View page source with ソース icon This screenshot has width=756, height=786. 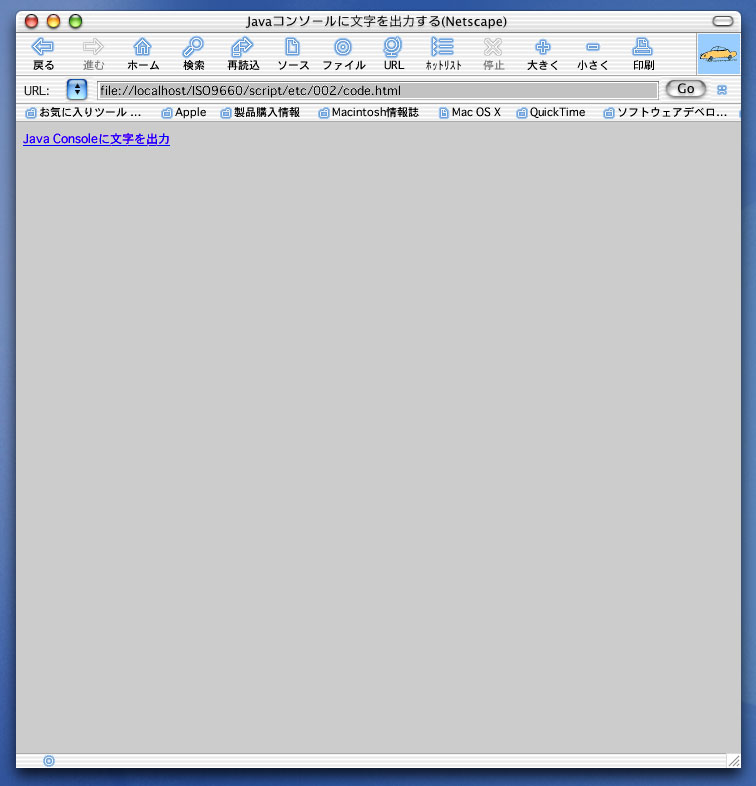(x=293, y=54)
